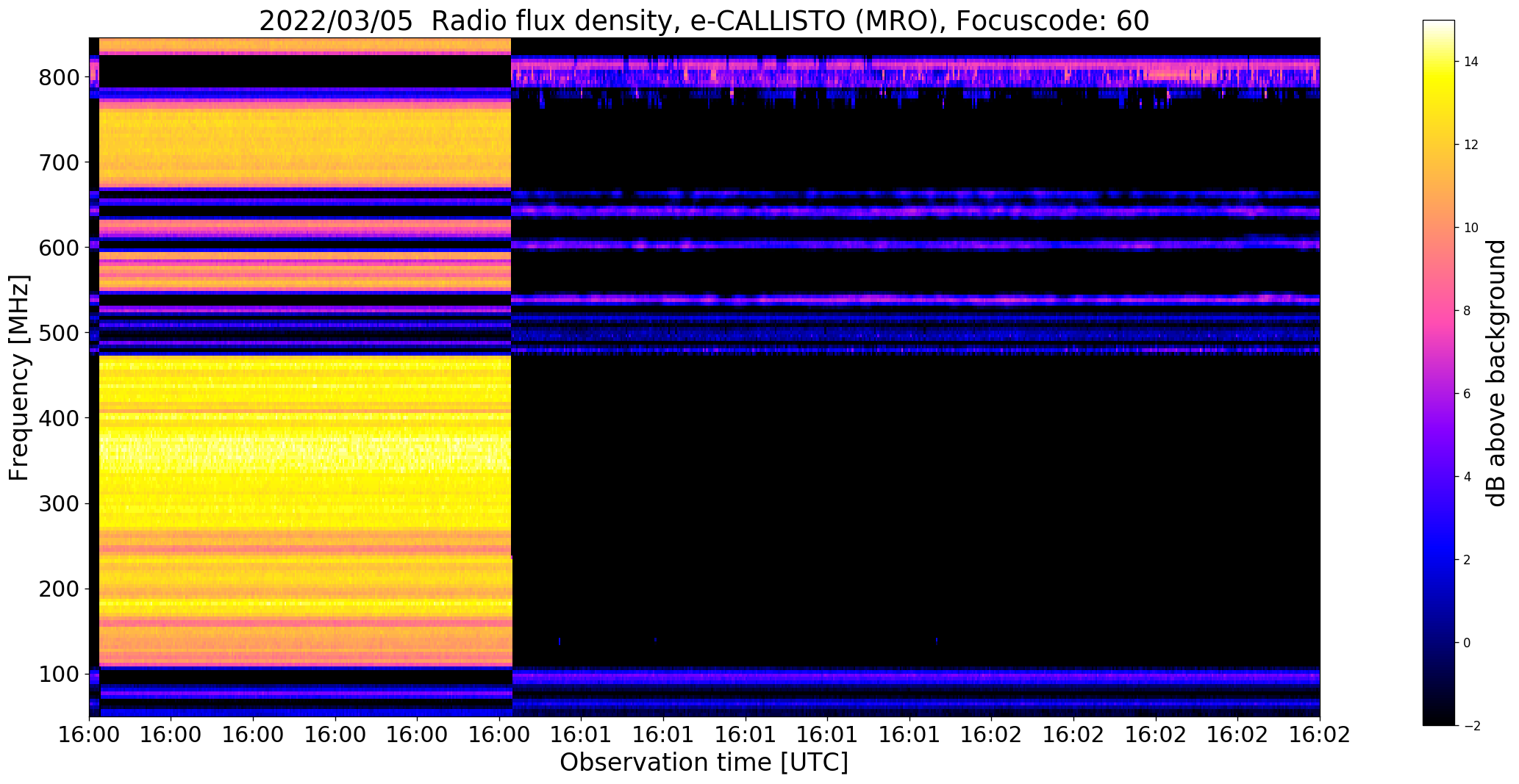Click the colorbar tick label 6
This screenshot has width=1519, height=784.
(x=1468, y=394)
